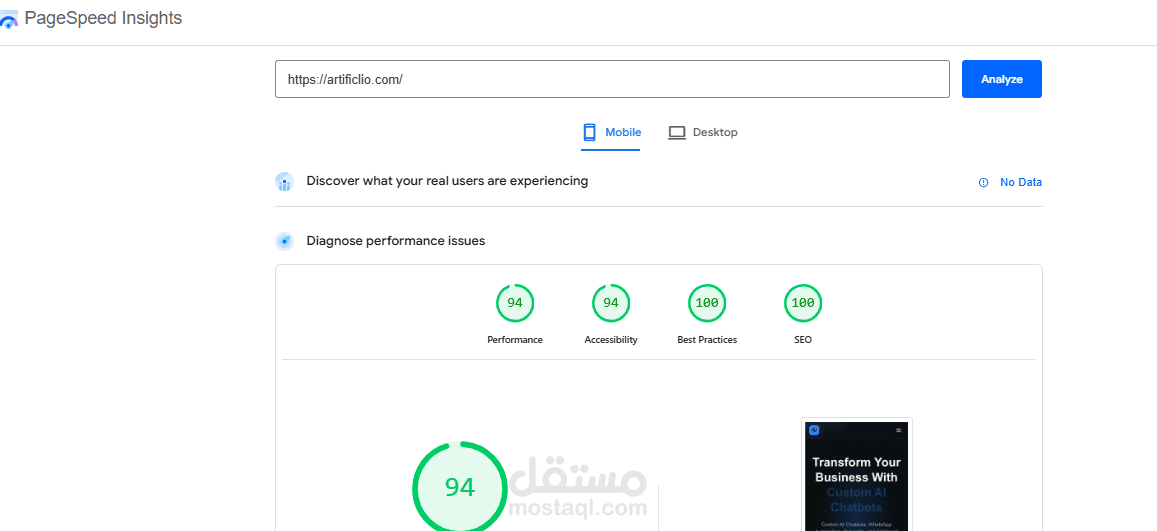Open the No Data link
Viewport: 1157px width, 531px height.
pyautogui.click(x=1020, y=183)
